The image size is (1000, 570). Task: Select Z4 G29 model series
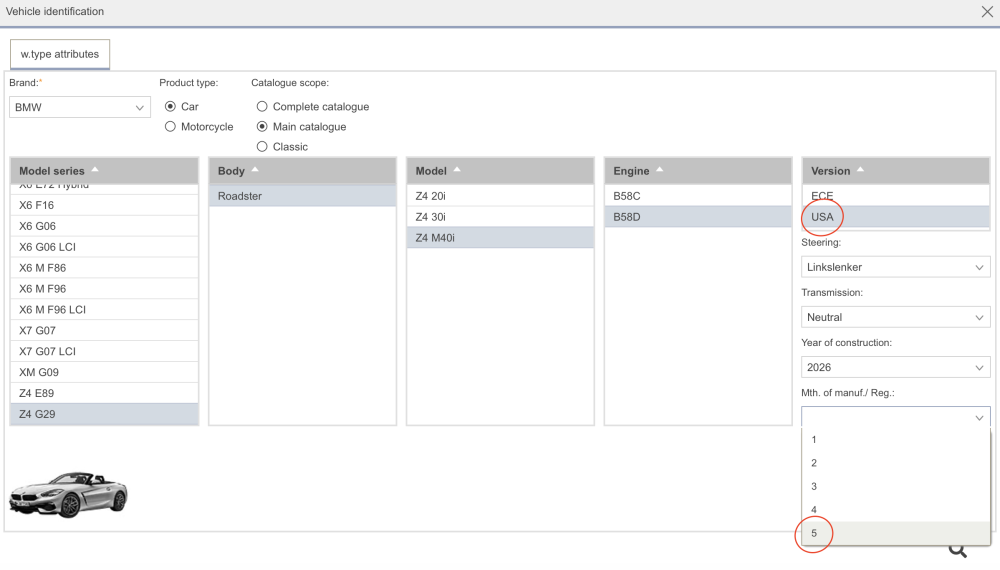[x=105, y=414]
